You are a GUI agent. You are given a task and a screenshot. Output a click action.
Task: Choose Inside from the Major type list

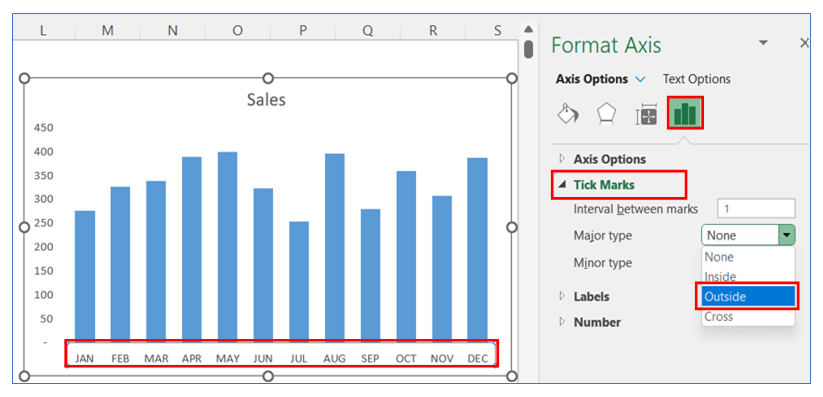747,277
